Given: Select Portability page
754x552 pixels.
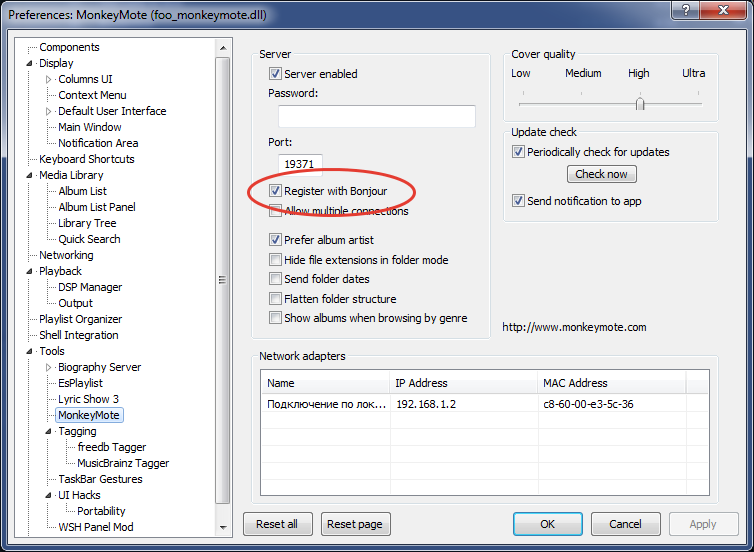Looking at the screenshot, I should pos(101,511).
